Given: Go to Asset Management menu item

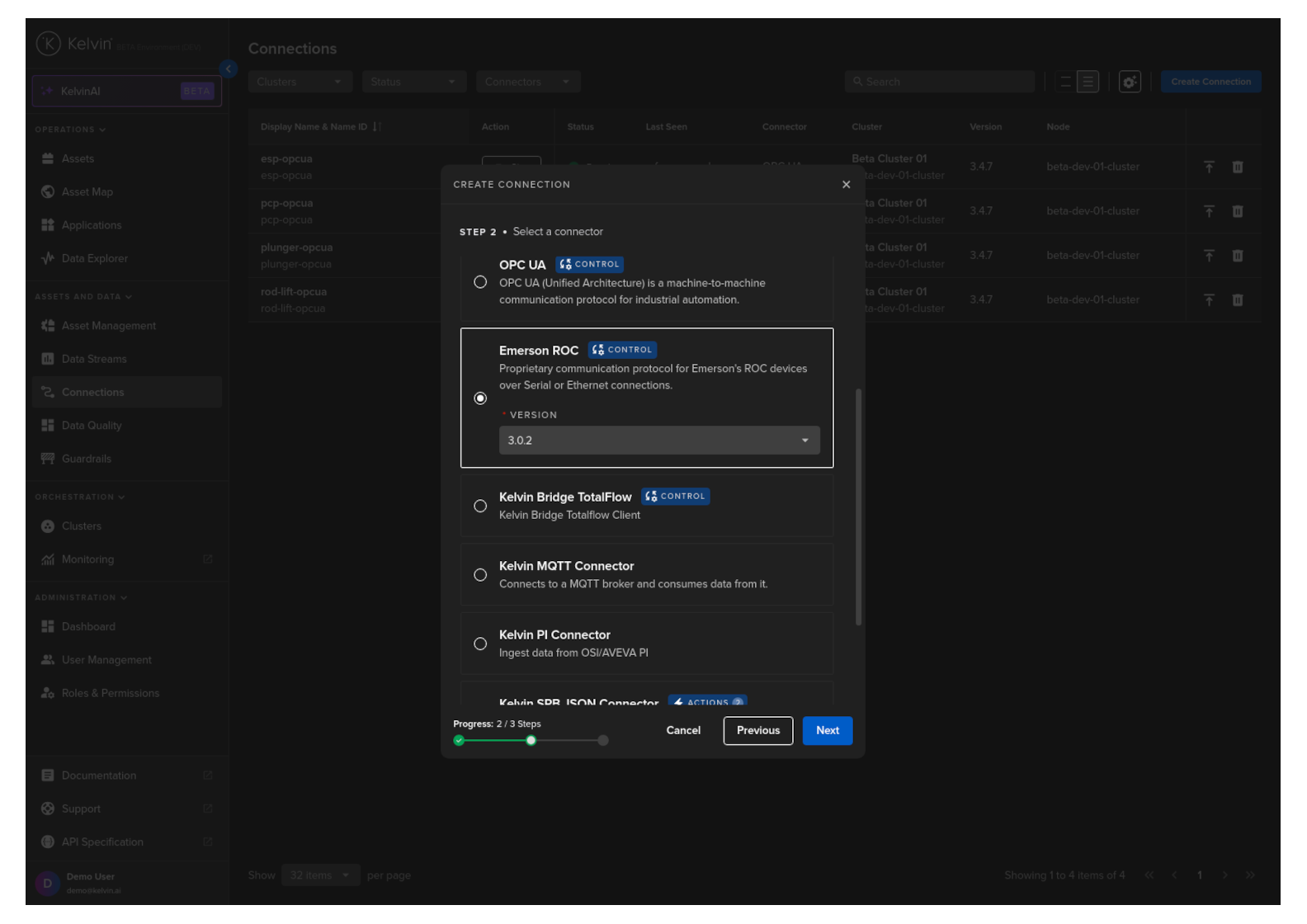Looking at the screenshot, I should pos(108,326).
